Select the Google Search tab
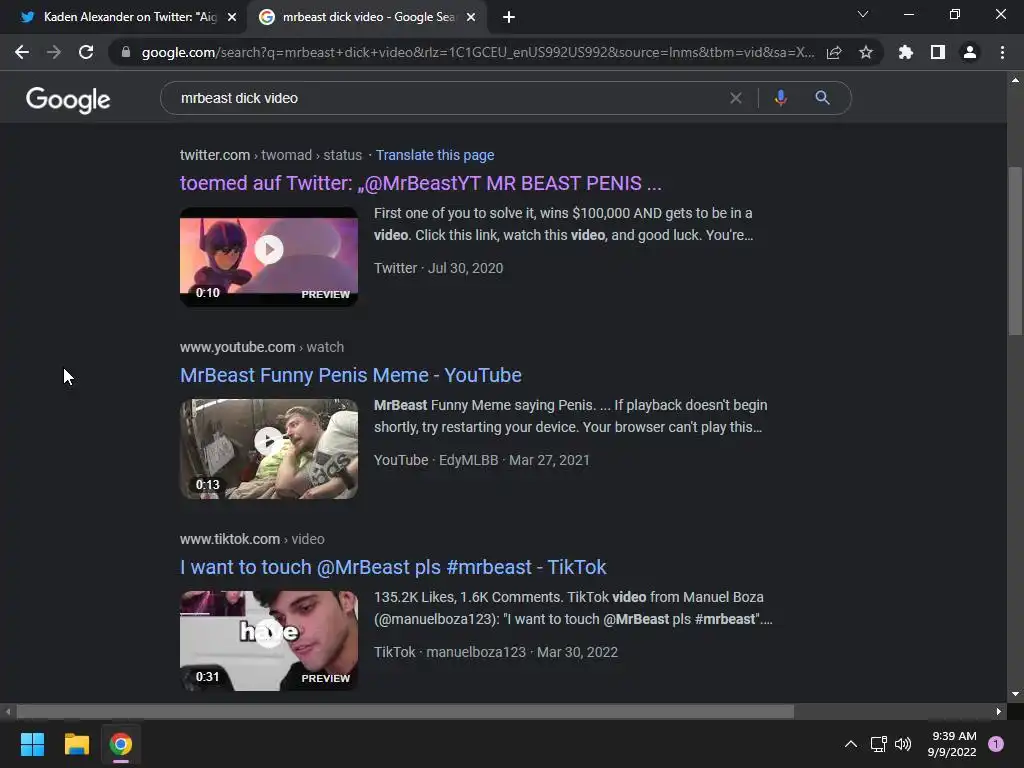Image resolution: width=1024 pixels, height=768 pixels. (366, 17)
